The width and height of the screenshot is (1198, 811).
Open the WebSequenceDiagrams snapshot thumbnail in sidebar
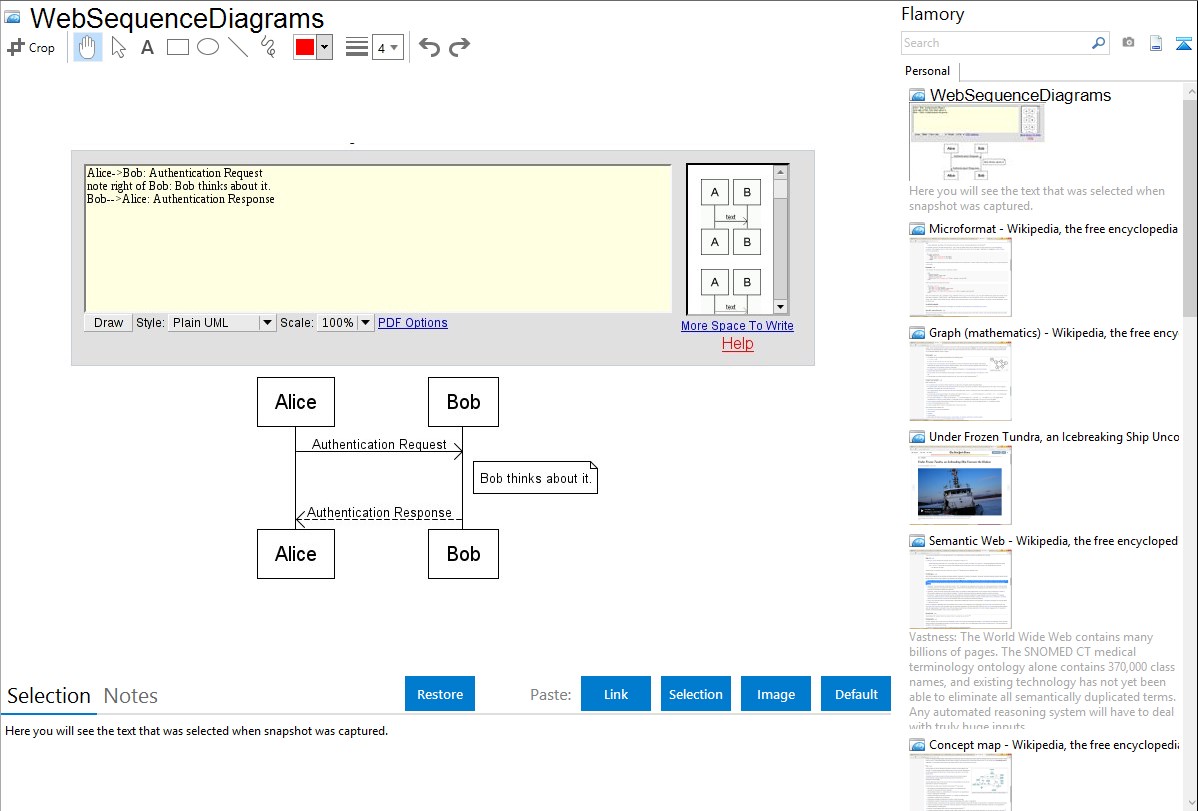pyautogui.click(x=977, y=143)
